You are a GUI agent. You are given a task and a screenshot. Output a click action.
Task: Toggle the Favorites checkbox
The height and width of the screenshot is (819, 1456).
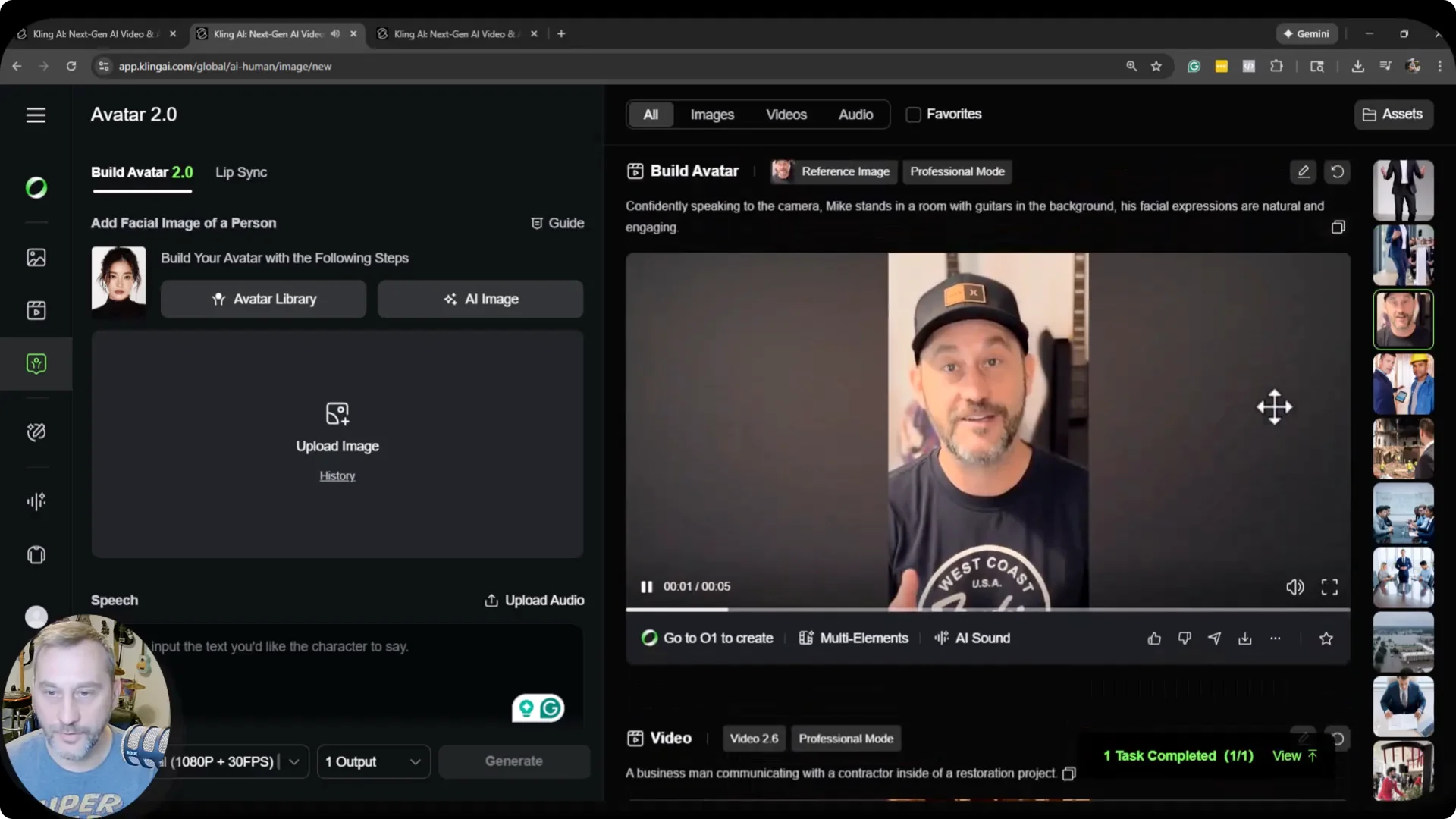(914, 115)
